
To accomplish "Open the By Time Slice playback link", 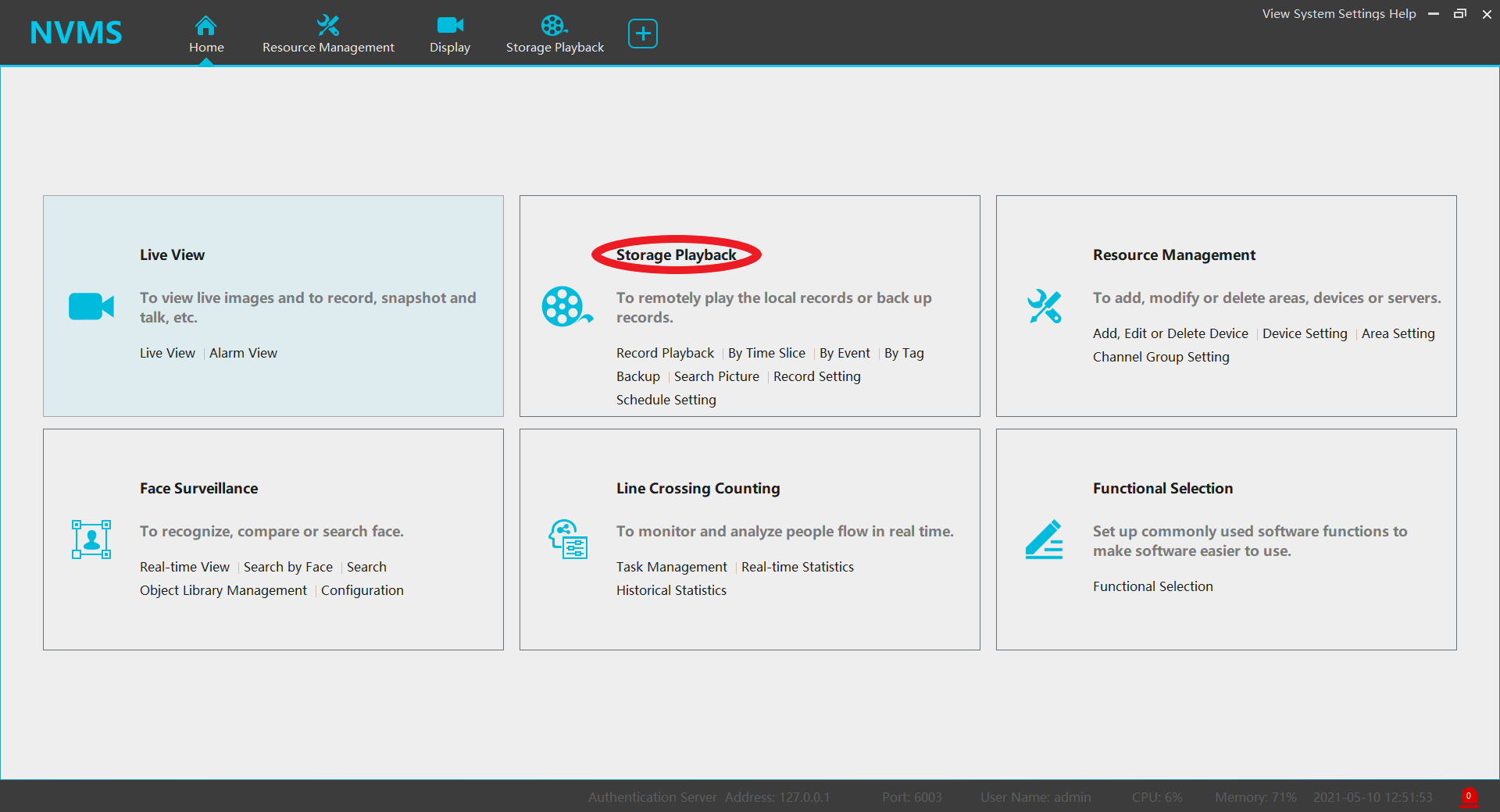I will pyautogui.click(x=766, y=353).
